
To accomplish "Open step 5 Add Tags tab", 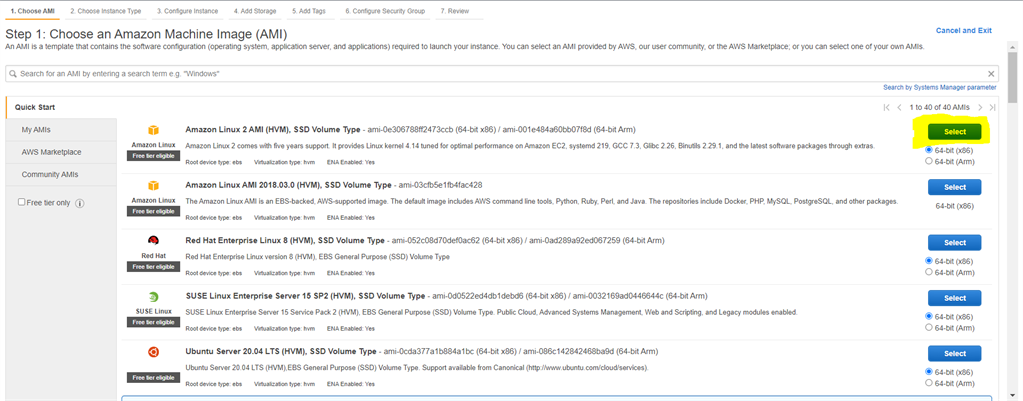I will coord(311,11).
